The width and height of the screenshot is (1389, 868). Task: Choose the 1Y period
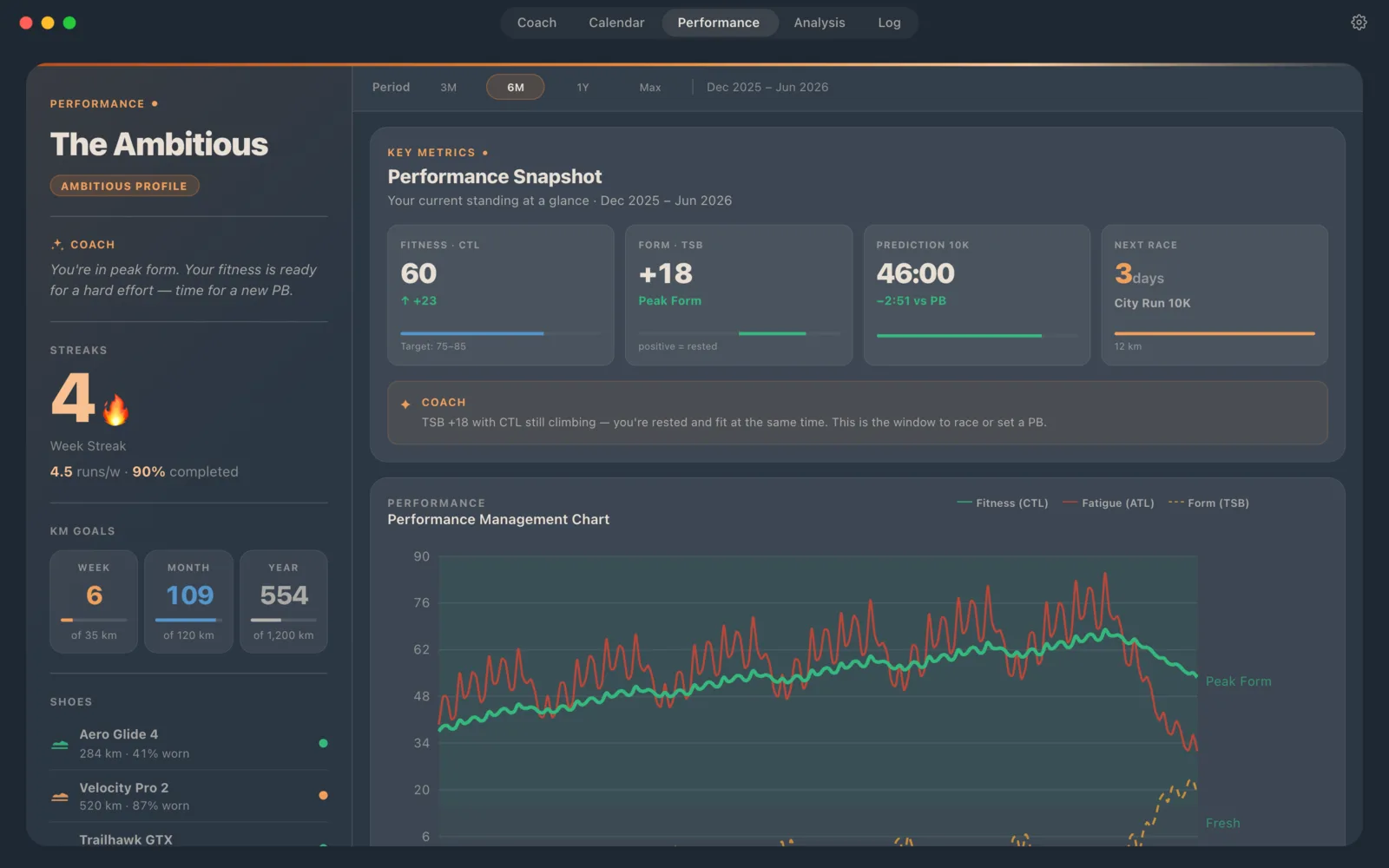pos(583,87)
